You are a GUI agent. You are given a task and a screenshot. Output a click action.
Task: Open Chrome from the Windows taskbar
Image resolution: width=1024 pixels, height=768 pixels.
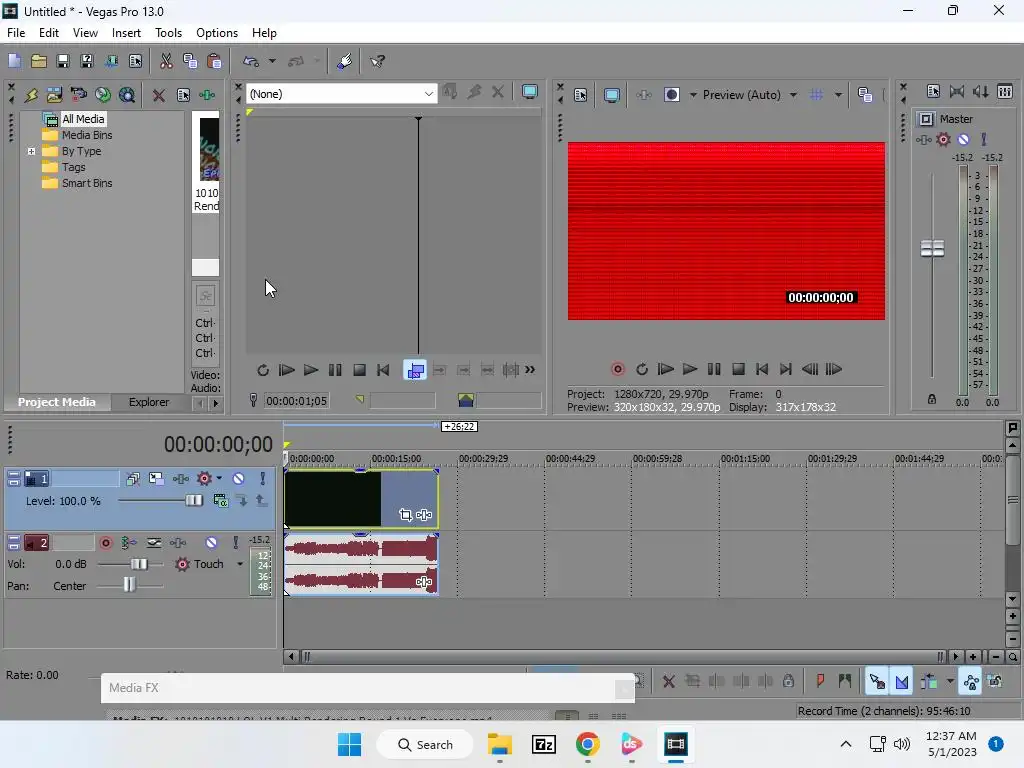(x=587, y=744)
